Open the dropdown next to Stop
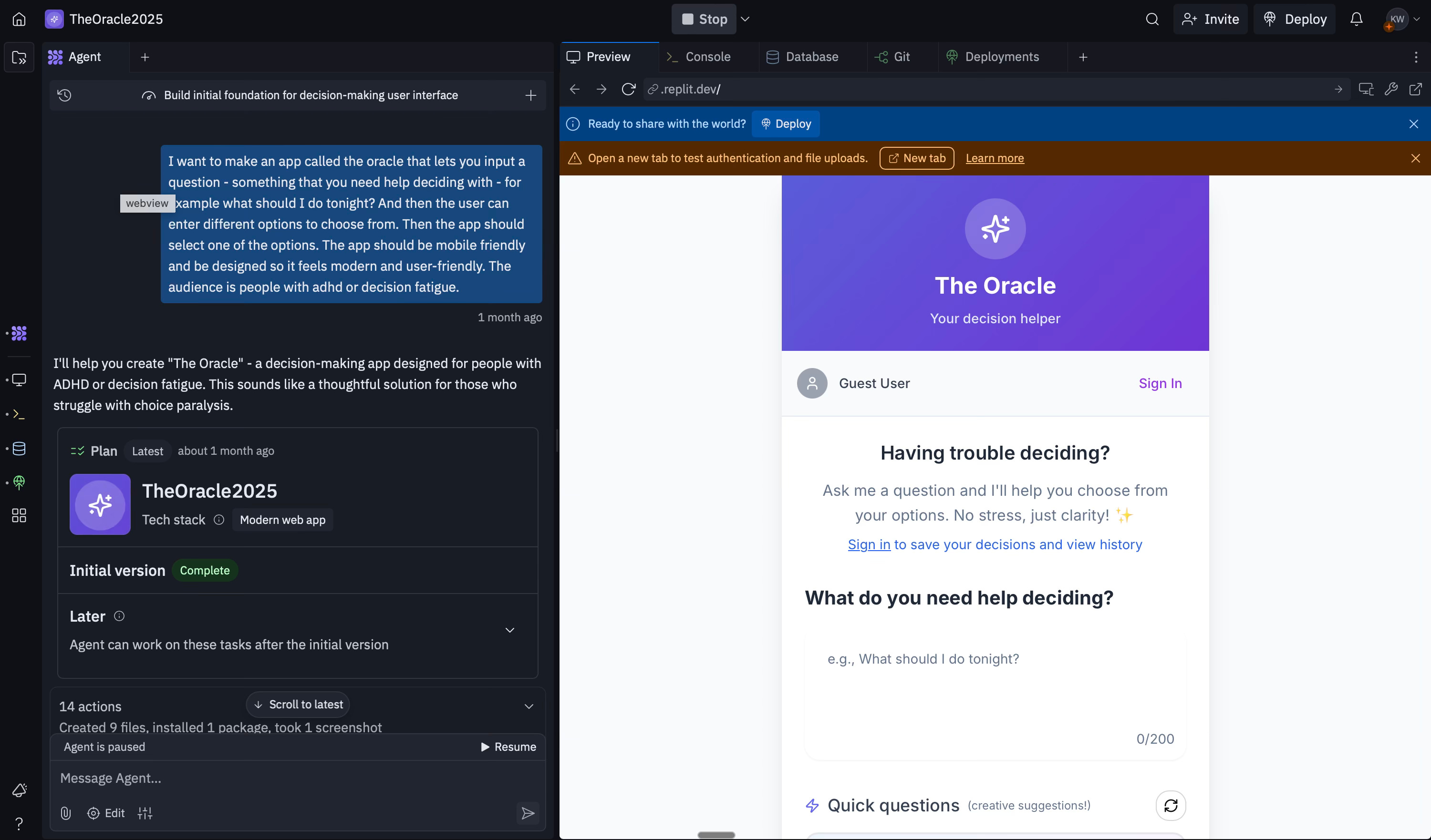Screen dimensions: 1431x840 point(746,19)
